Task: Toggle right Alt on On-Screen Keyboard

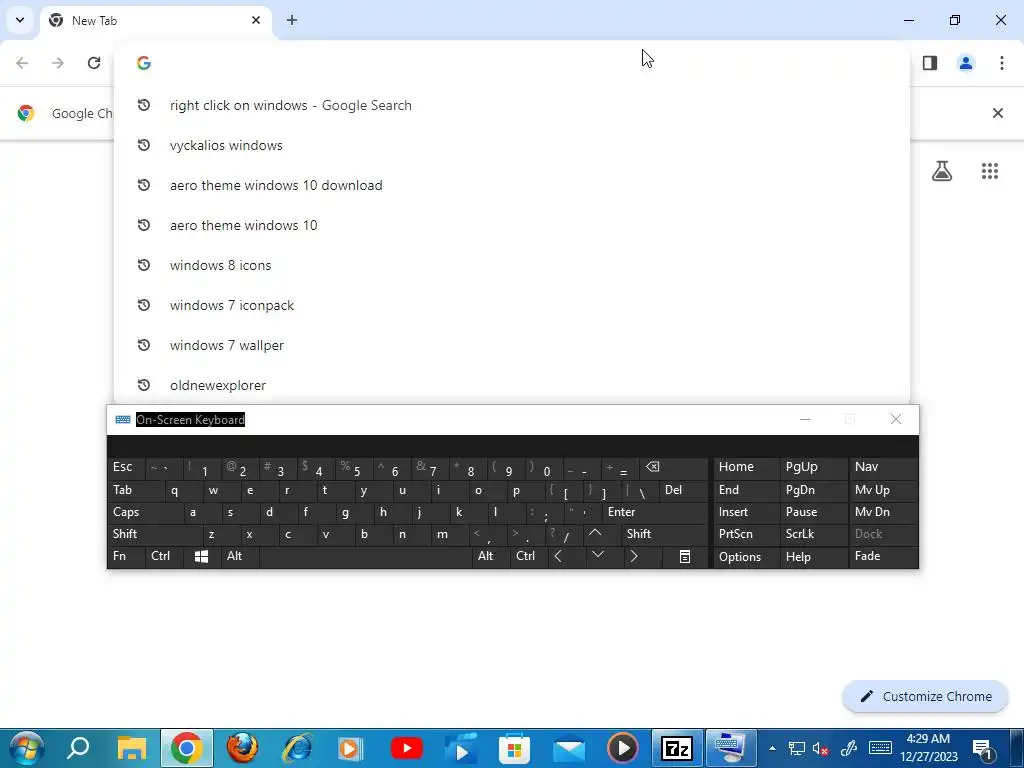Action: [490, 556]
